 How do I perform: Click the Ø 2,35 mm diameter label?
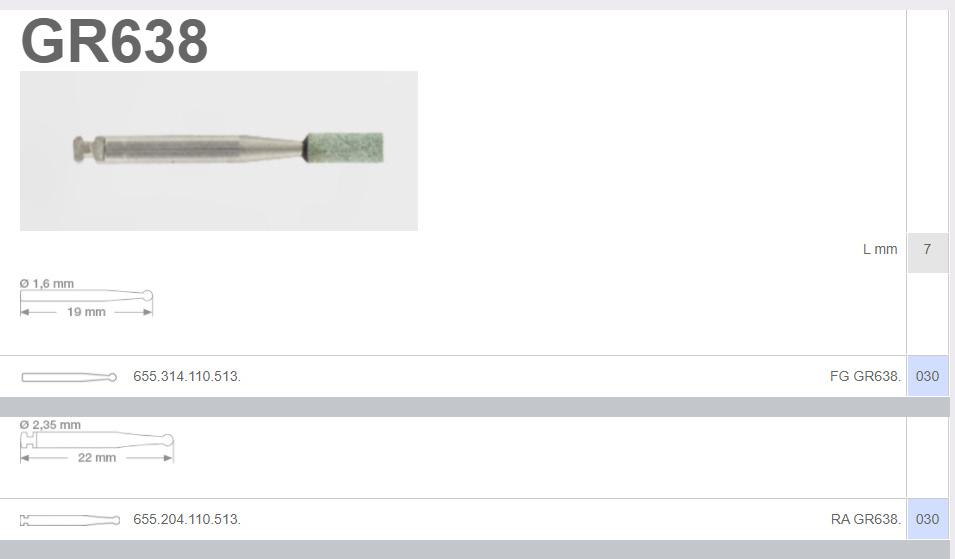coord(50,425)
